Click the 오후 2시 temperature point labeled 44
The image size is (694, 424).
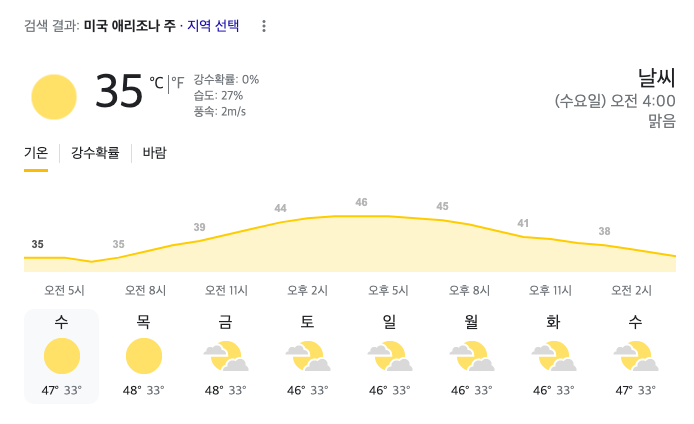281,209
